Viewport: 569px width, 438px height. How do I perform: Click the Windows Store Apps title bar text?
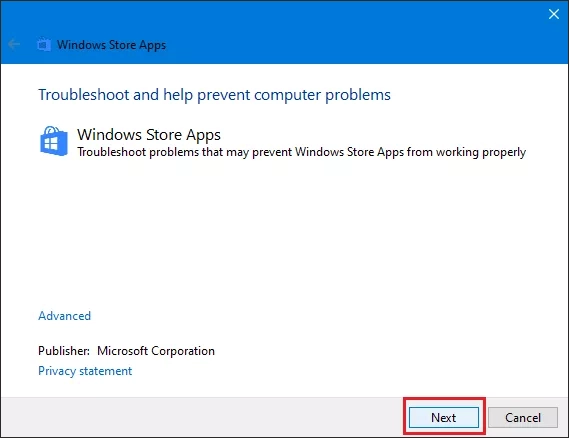[x=111, y=45]
